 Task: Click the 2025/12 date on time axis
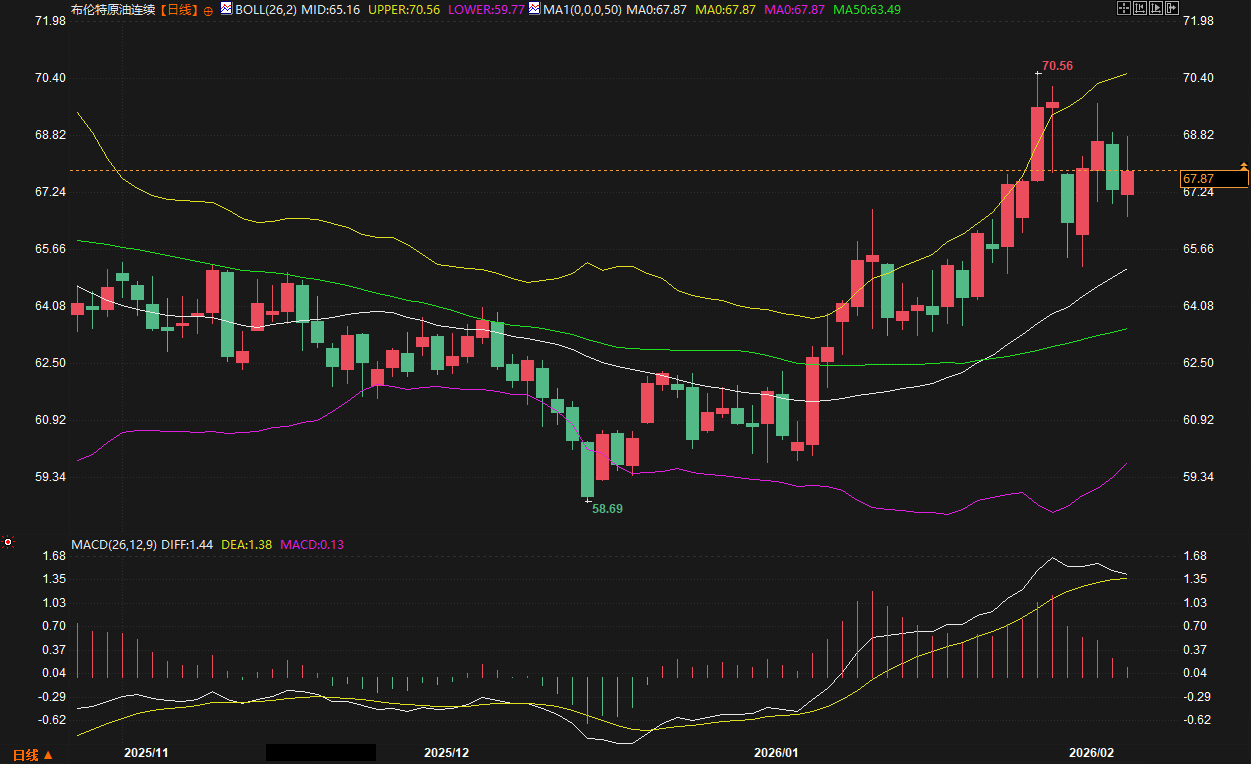click(x=446, y=752)
